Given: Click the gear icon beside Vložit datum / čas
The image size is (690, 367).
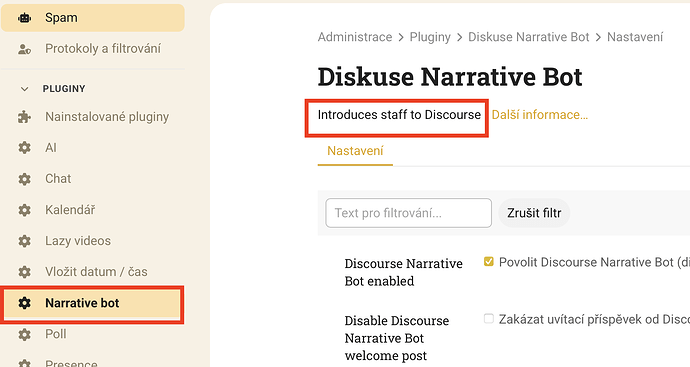Looking at the screenshot, I should pos(24,272).
